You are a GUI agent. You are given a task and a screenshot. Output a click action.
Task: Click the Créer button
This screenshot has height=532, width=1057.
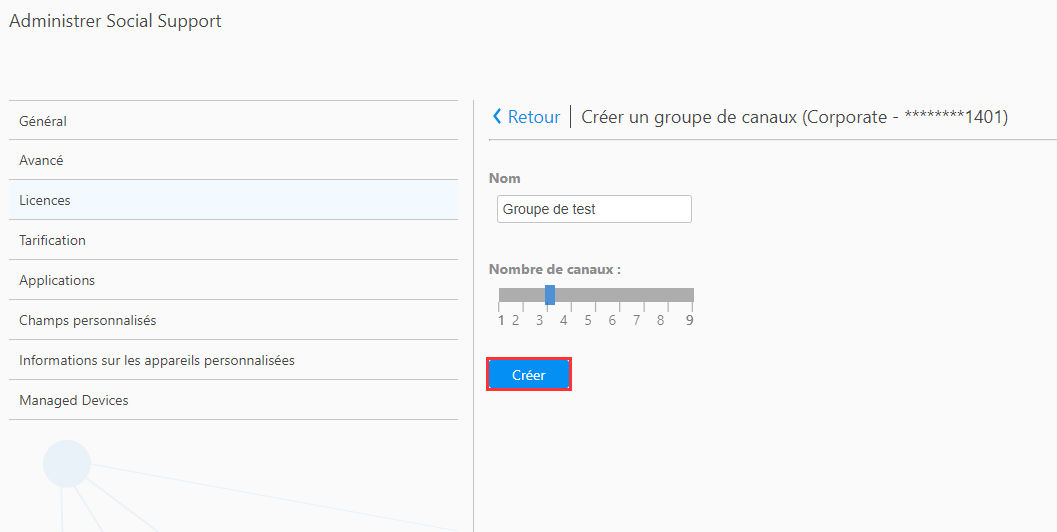coord(528,375)
